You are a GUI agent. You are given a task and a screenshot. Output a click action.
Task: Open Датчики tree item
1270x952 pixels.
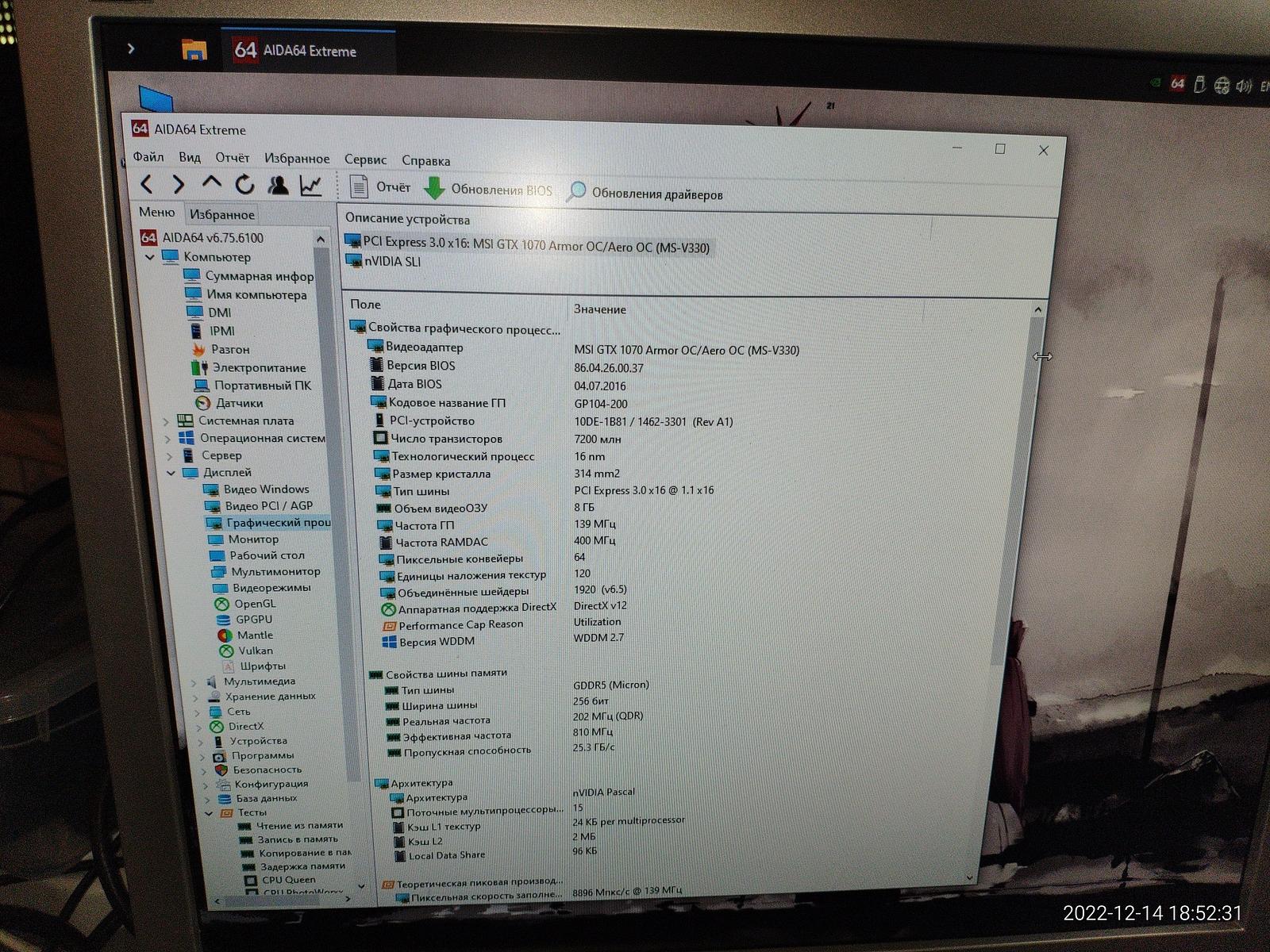coord(229,403)
